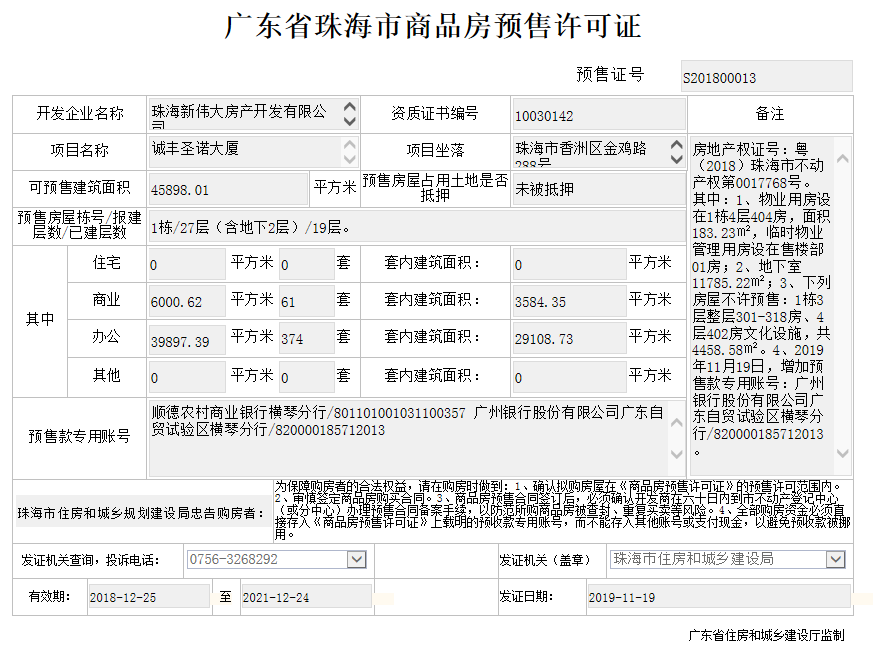The height and width of the screenshot is (652, 877).
Task: Click the up arrow in developer name field
Action: (348, 106)
